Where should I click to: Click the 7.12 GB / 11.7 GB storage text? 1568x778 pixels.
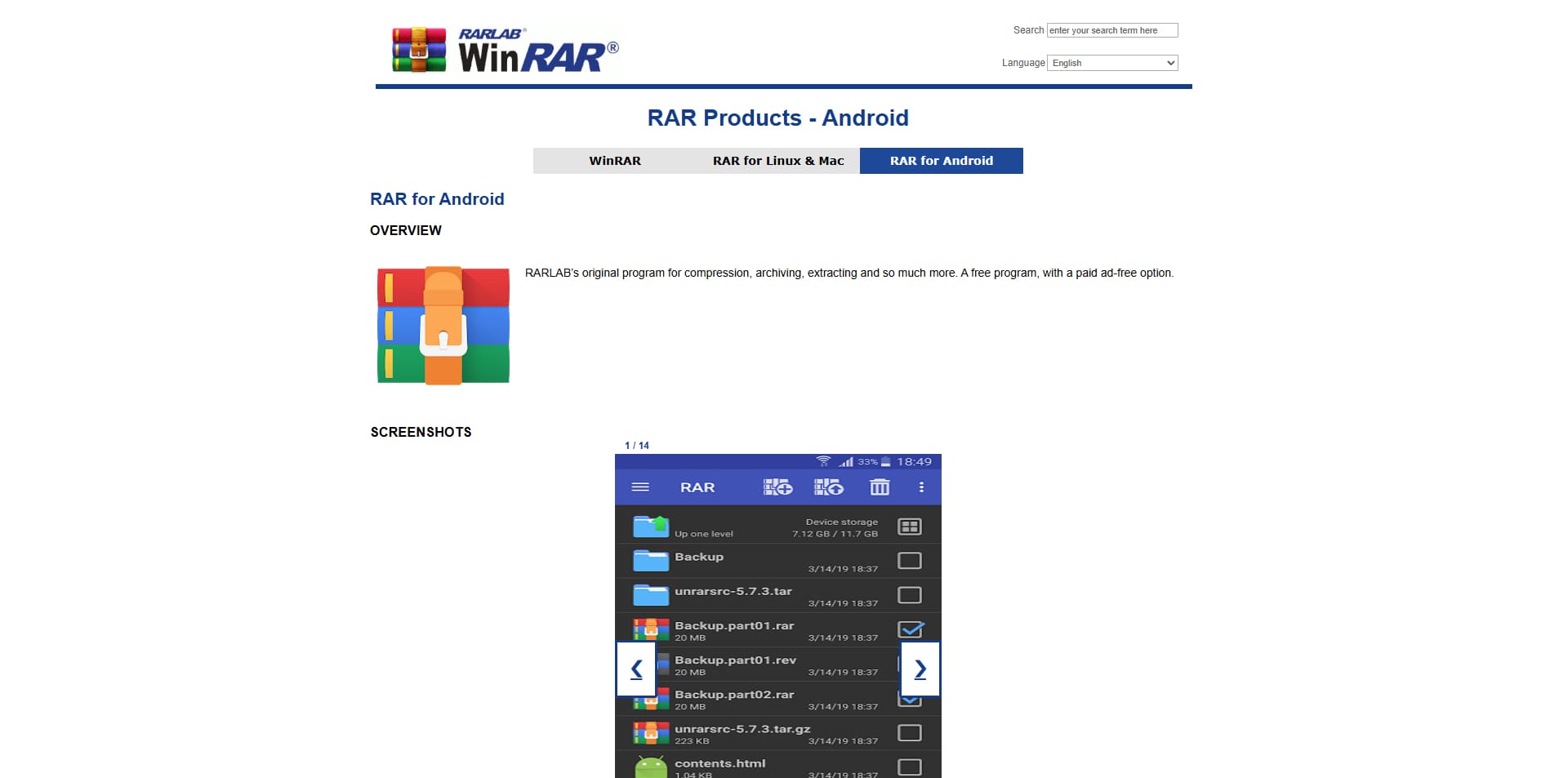pos(835,534)
